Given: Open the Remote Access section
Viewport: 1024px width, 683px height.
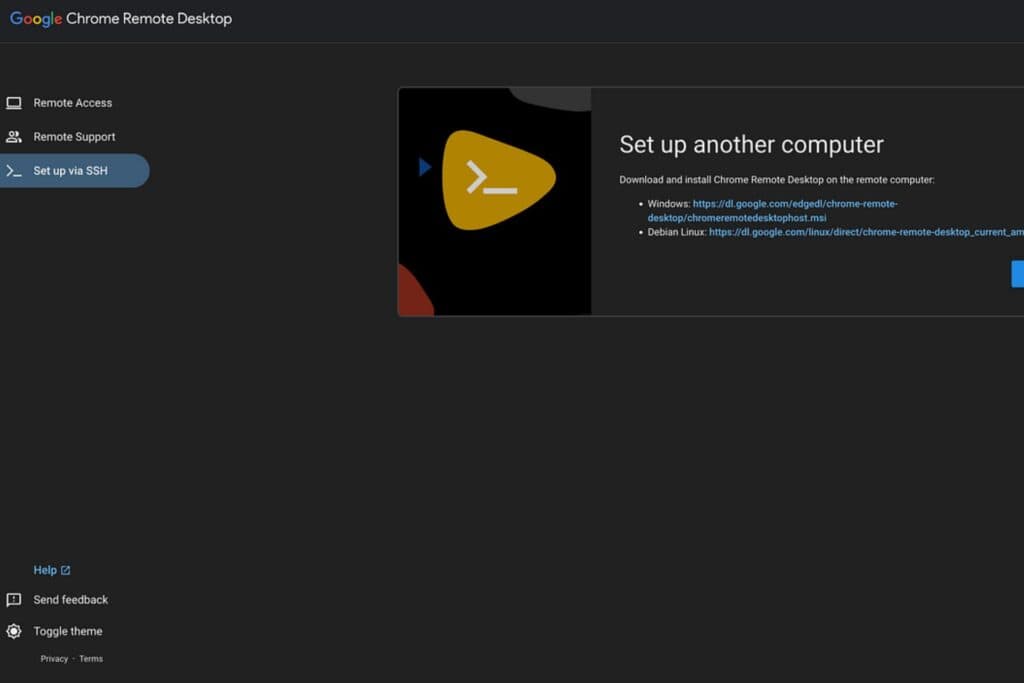Looking at the screenshot, I should coord(72,102).
